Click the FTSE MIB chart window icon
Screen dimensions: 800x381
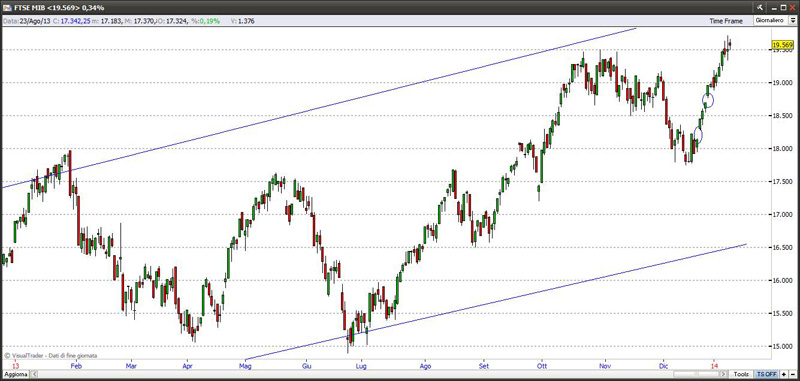click(x=7, y=7)
